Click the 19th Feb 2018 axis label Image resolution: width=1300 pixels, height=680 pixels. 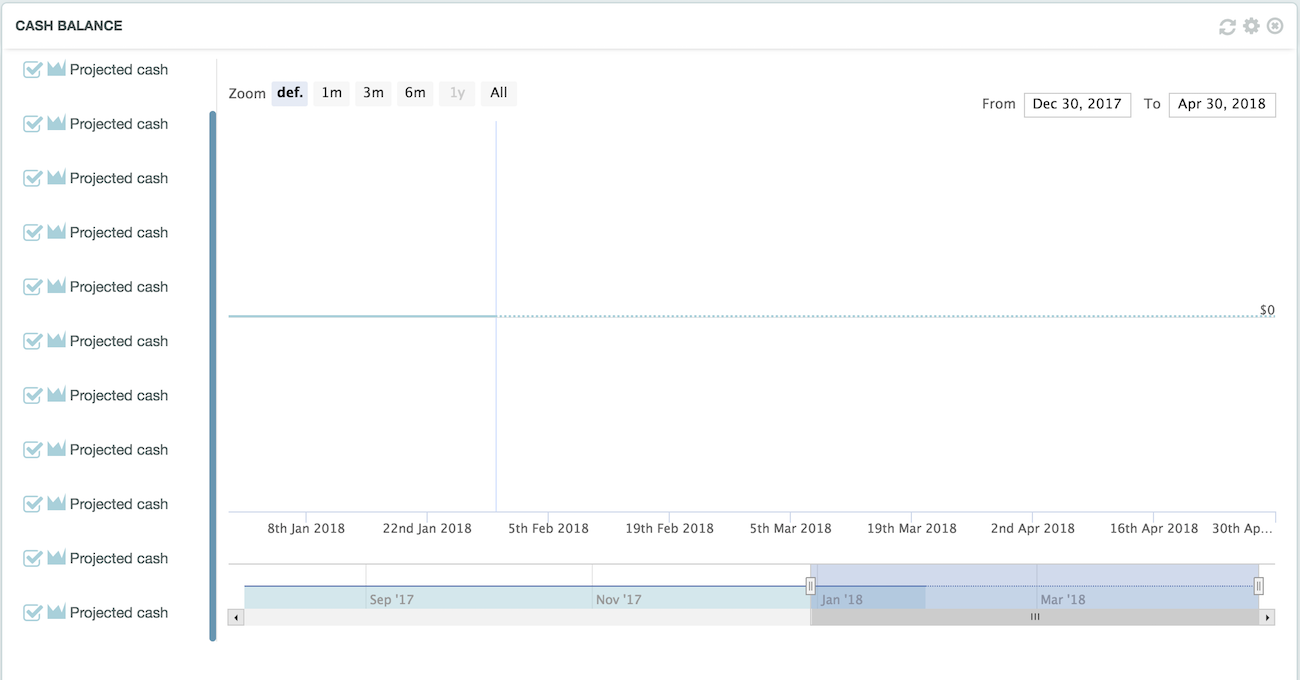click(669, 528)
